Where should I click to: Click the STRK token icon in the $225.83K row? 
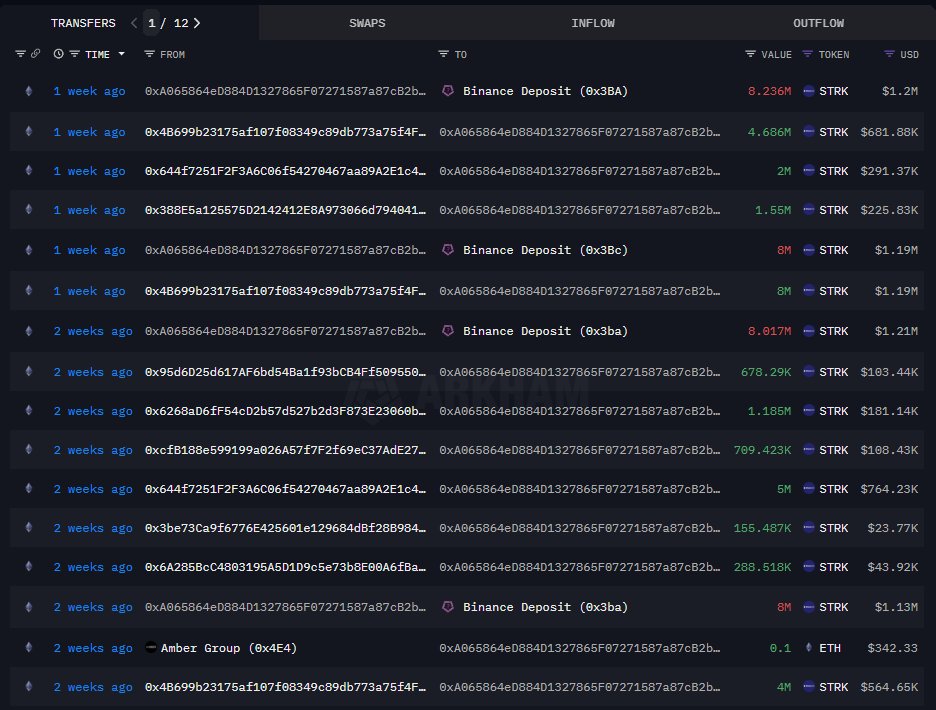point(808,210)
